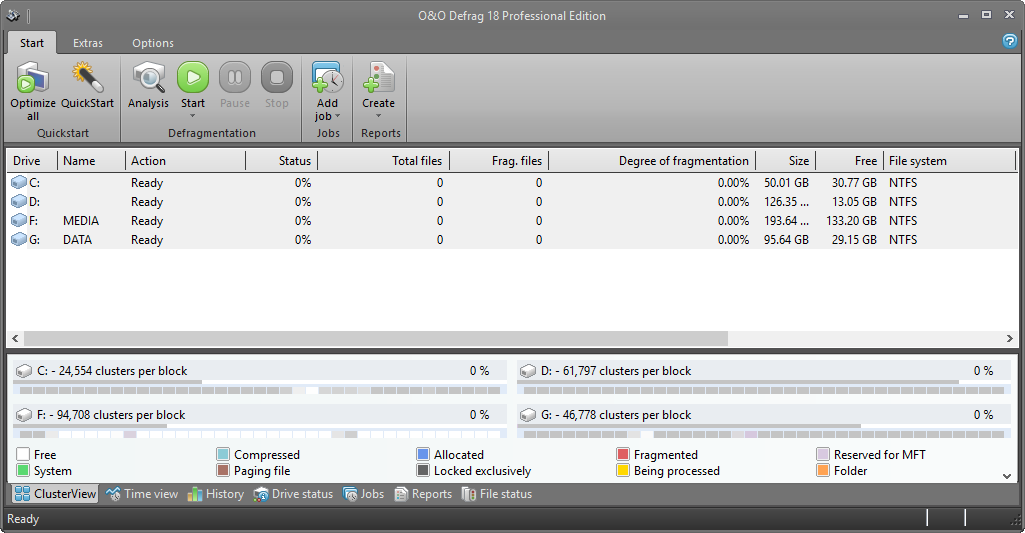Screen dimensions: 1025x533
Task: Open the Extras ribbon tab
Action: pos(88,43)
